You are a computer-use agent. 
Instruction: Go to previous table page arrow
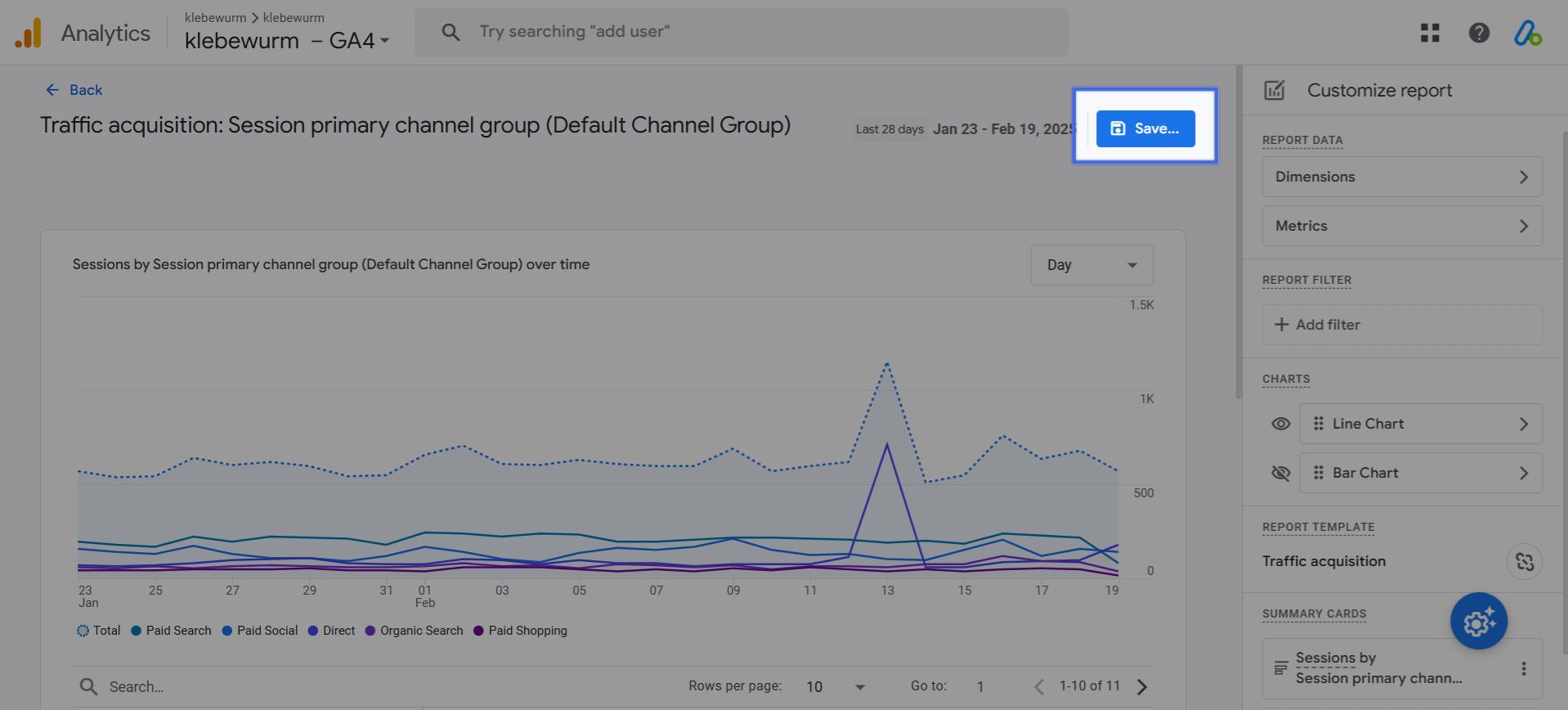coord(1039,687)
